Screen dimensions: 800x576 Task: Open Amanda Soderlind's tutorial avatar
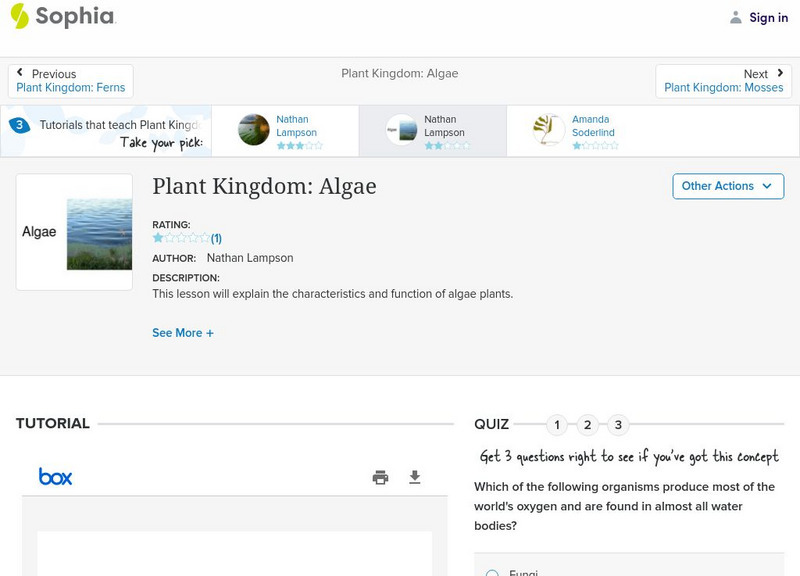[548, 130]
